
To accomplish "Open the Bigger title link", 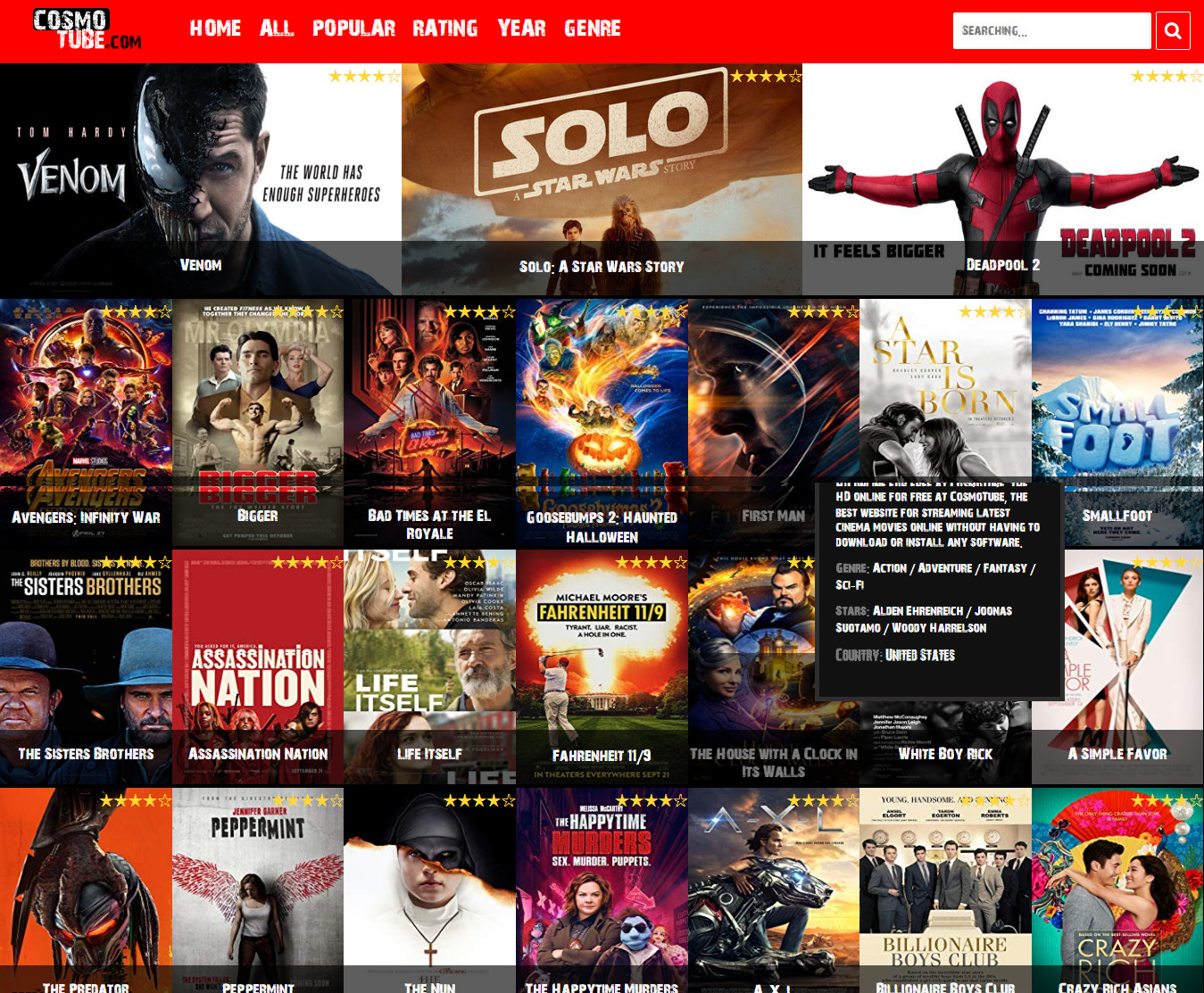I will 258,516.
